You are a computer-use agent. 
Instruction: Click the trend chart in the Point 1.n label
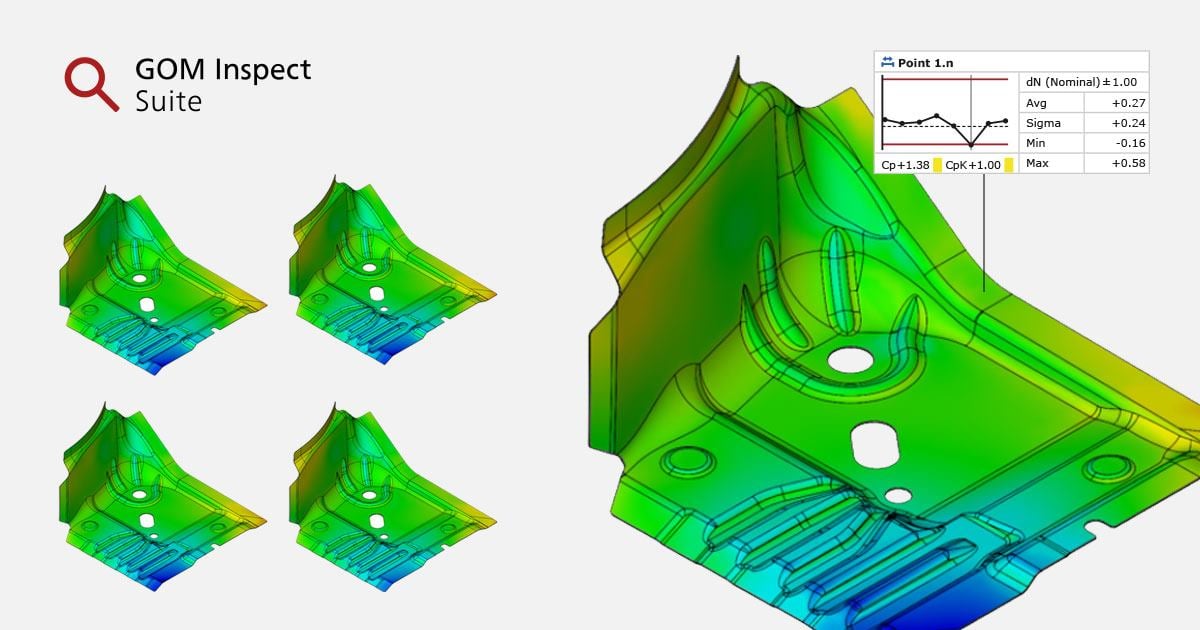coord(946,114)
